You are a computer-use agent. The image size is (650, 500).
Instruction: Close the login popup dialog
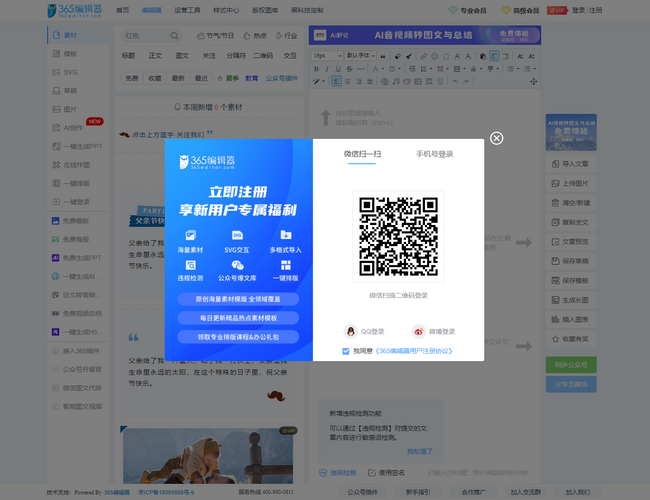point(497,138)
